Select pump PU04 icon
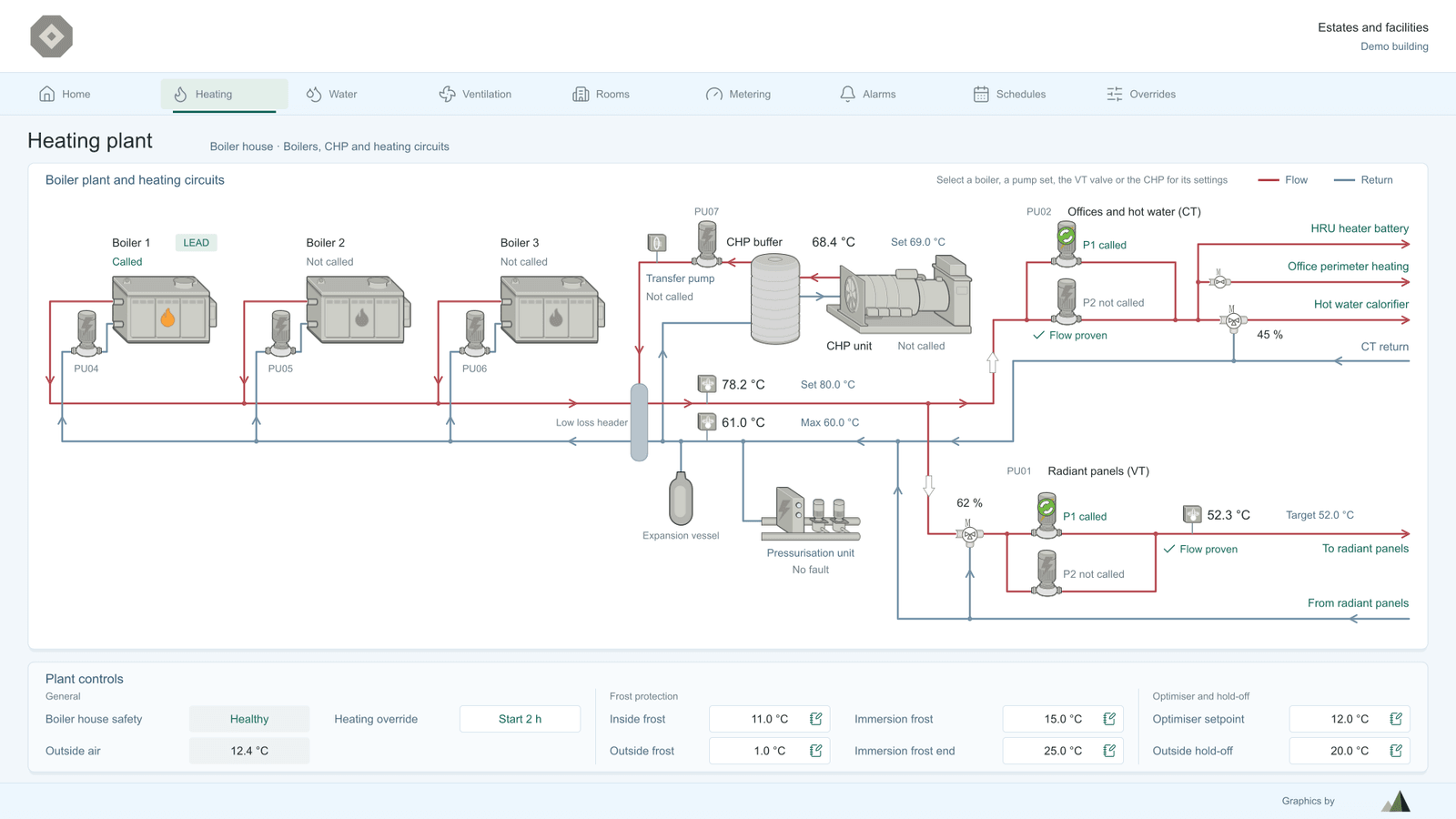 coord(86,333)
